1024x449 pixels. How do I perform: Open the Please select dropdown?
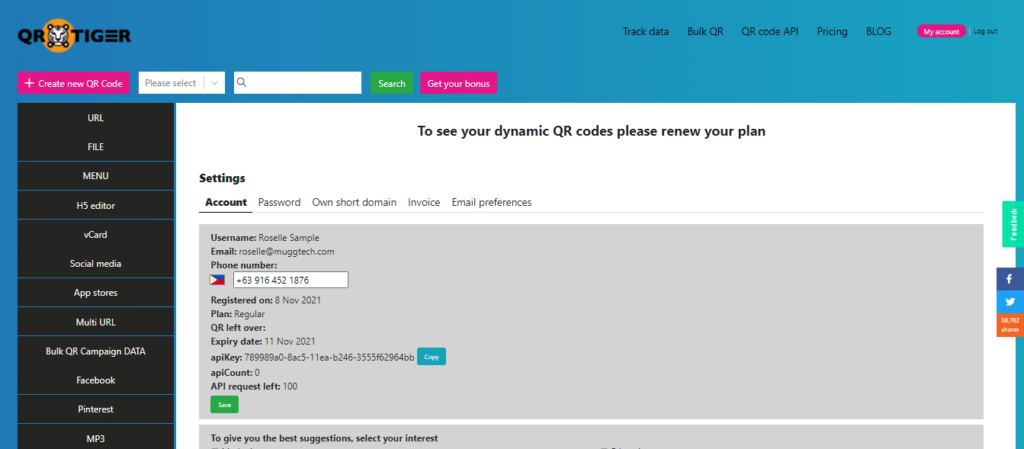pyautogui.click(x=182, y=83)
